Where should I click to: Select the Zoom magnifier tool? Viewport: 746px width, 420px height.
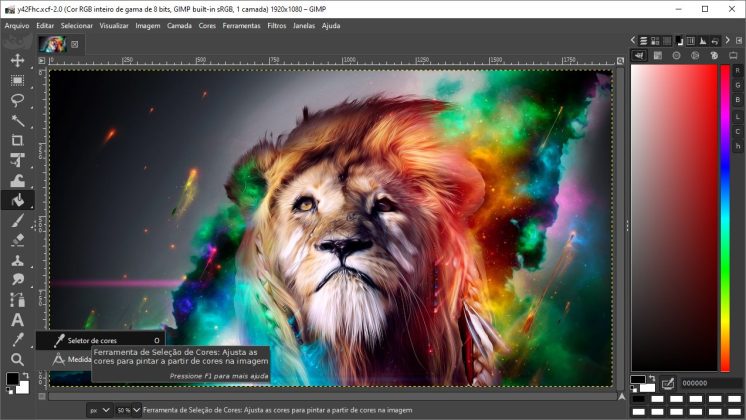tap(18, 360)
